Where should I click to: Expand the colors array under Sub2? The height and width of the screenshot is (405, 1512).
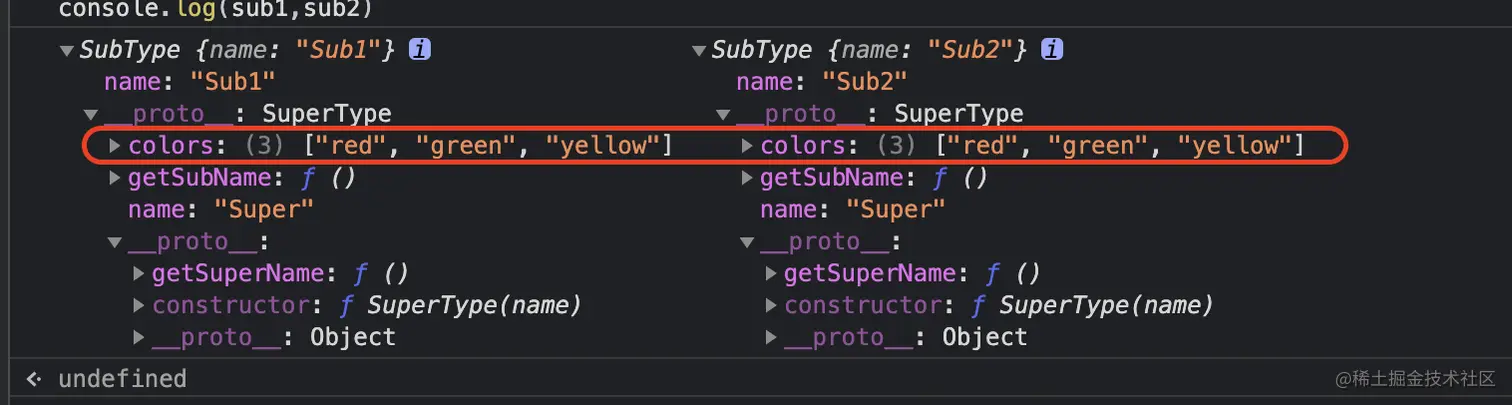747,146
